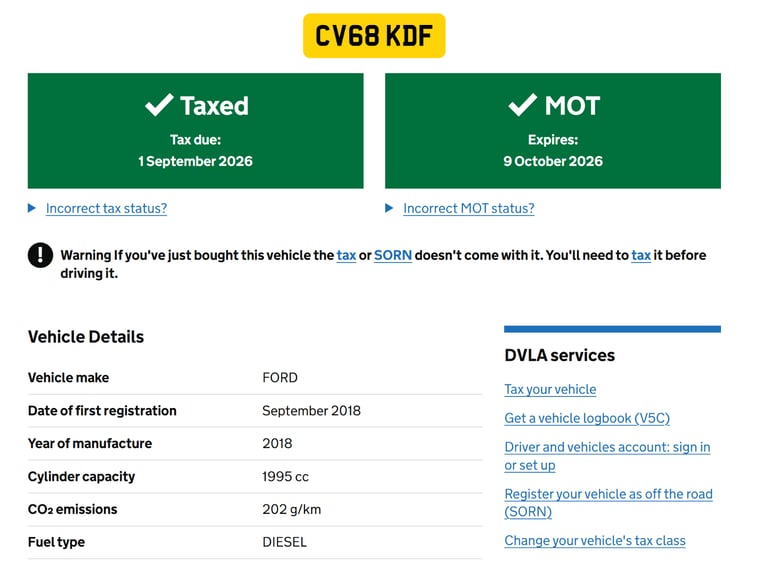
Task: Click the 'tax' link before 'it before driving'
Action: tap(641, 255)
